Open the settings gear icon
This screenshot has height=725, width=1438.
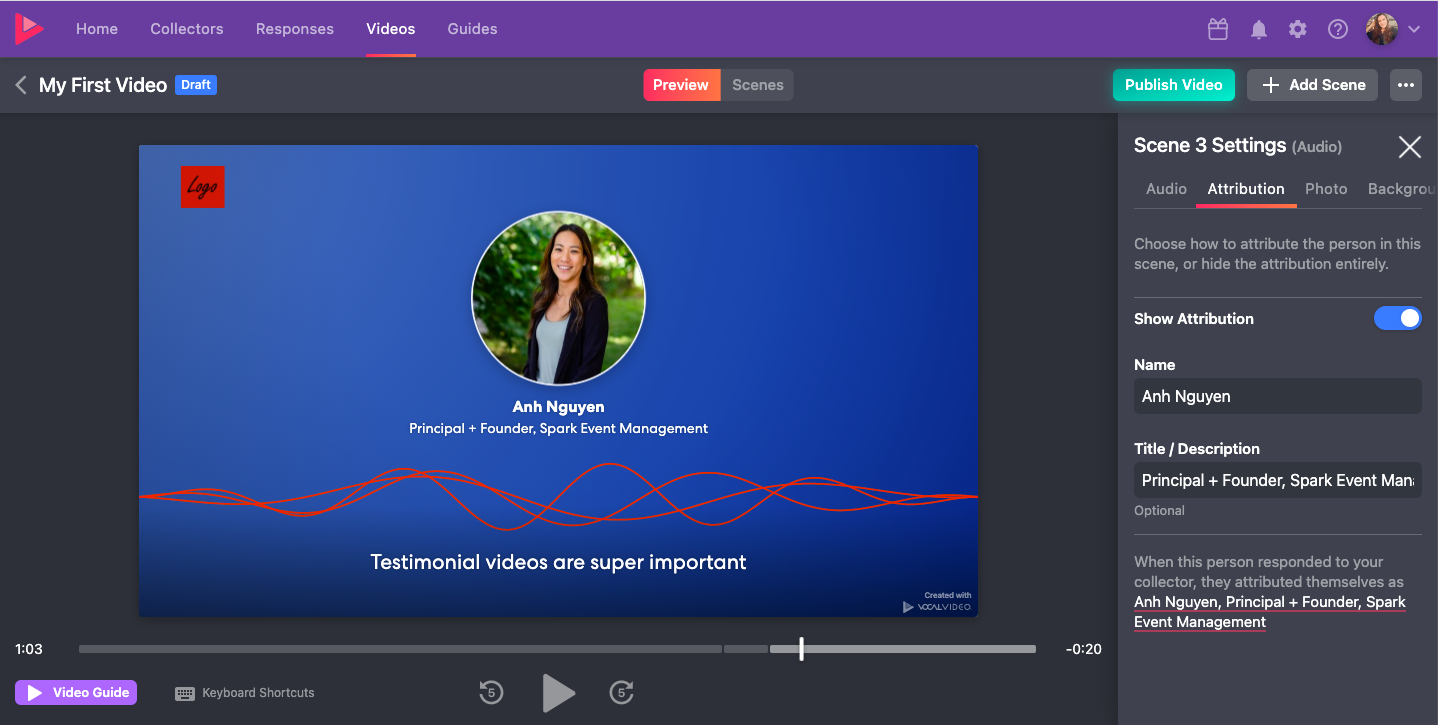[x=1298, y=29]
